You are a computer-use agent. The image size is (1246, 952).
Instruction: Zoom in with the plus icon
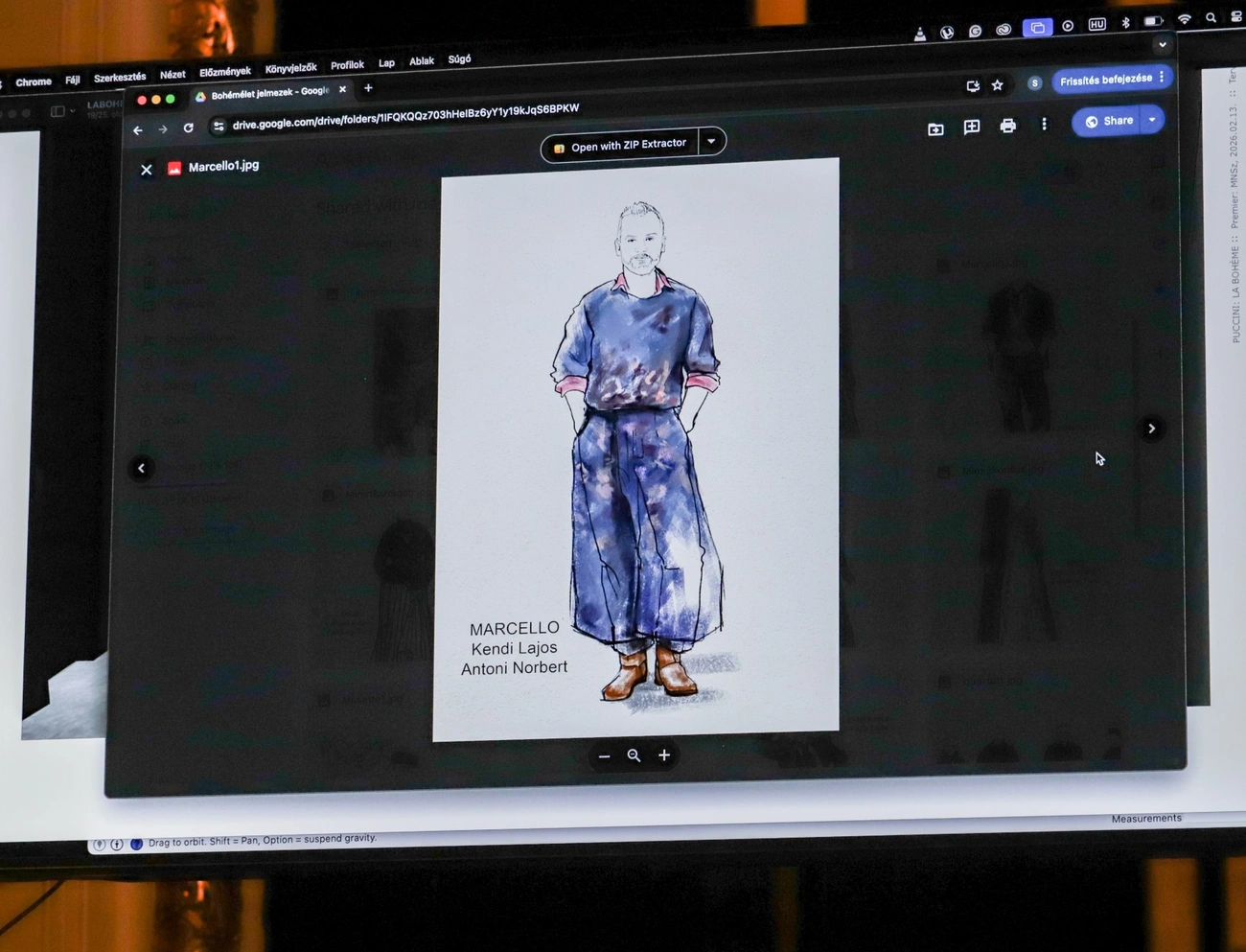(664, 755)
